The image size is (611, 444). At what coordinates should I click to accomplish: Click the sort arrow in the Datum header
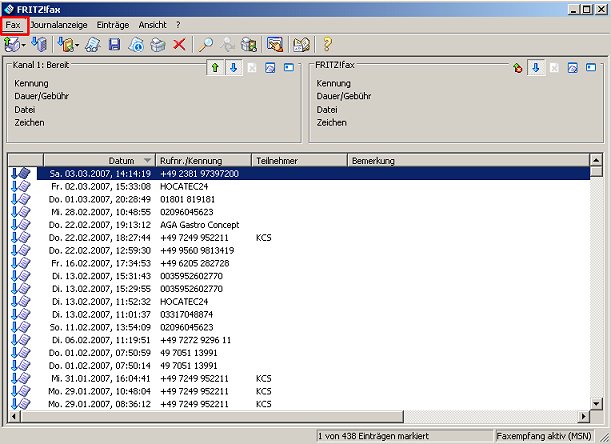click(147, 161)
